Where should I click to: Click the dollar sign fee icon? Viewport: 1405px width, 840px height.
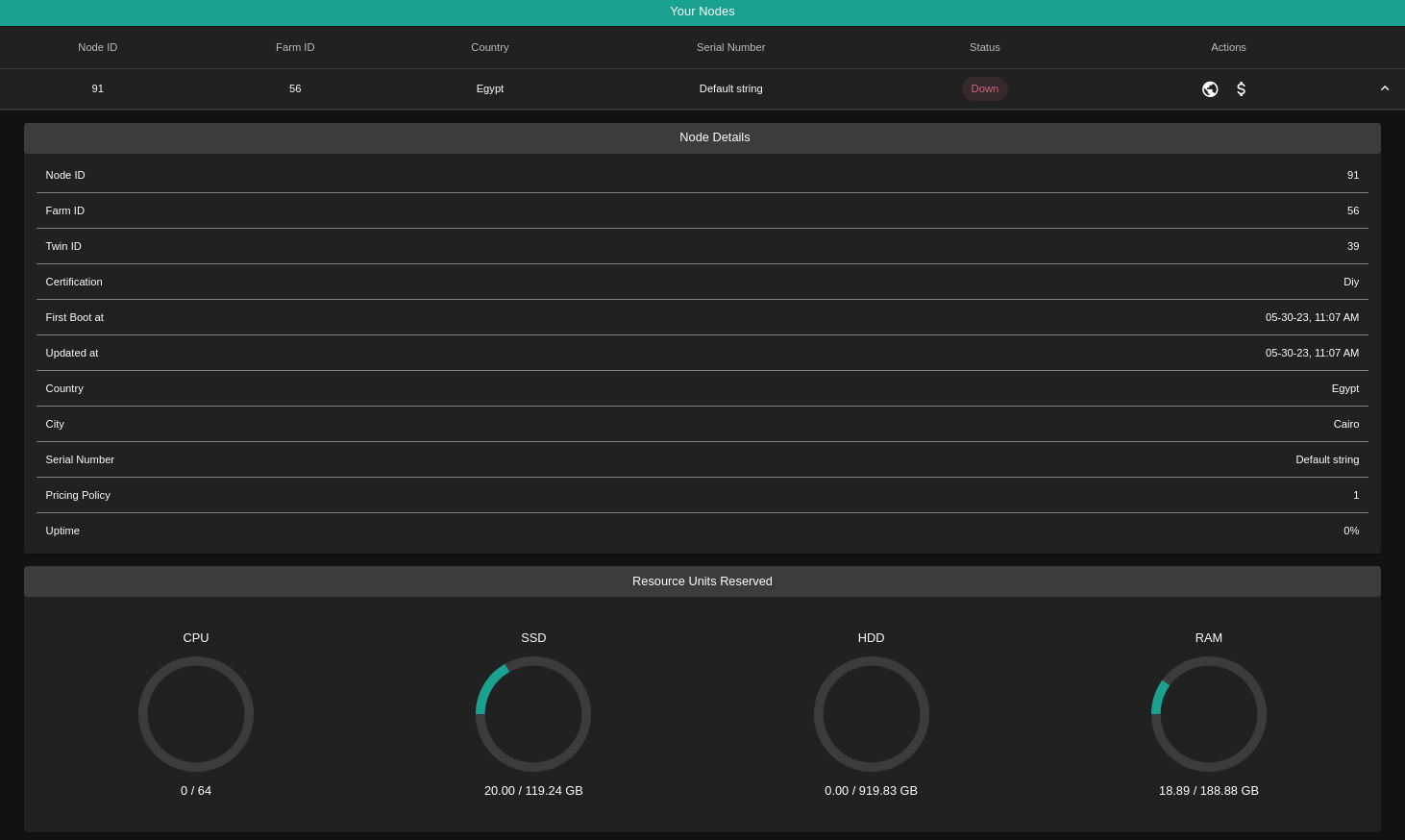1242,89
